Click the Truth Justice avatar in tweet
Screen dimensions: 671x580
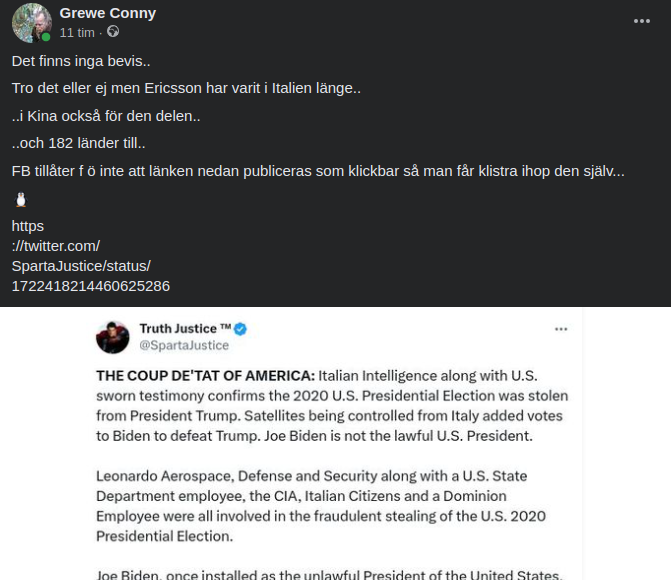point(112,337)
